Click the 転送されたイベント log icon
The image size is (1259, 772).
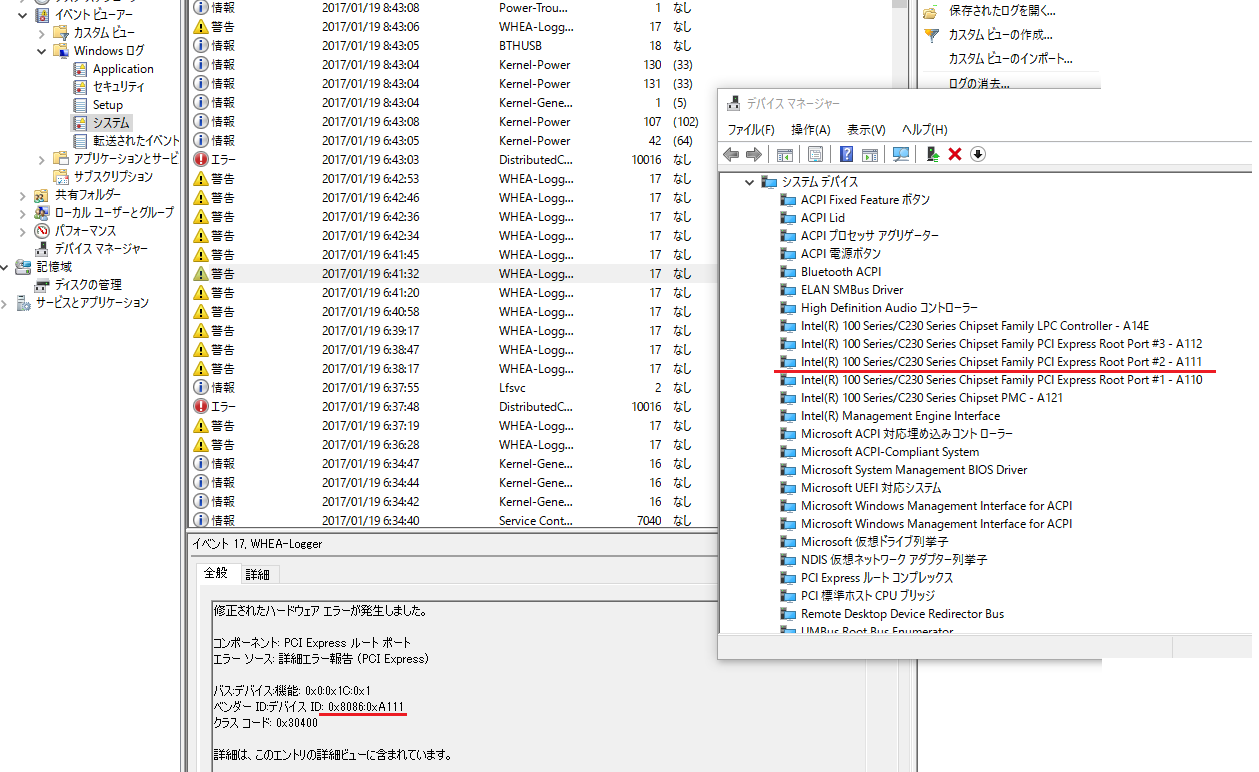pos(81,141)
